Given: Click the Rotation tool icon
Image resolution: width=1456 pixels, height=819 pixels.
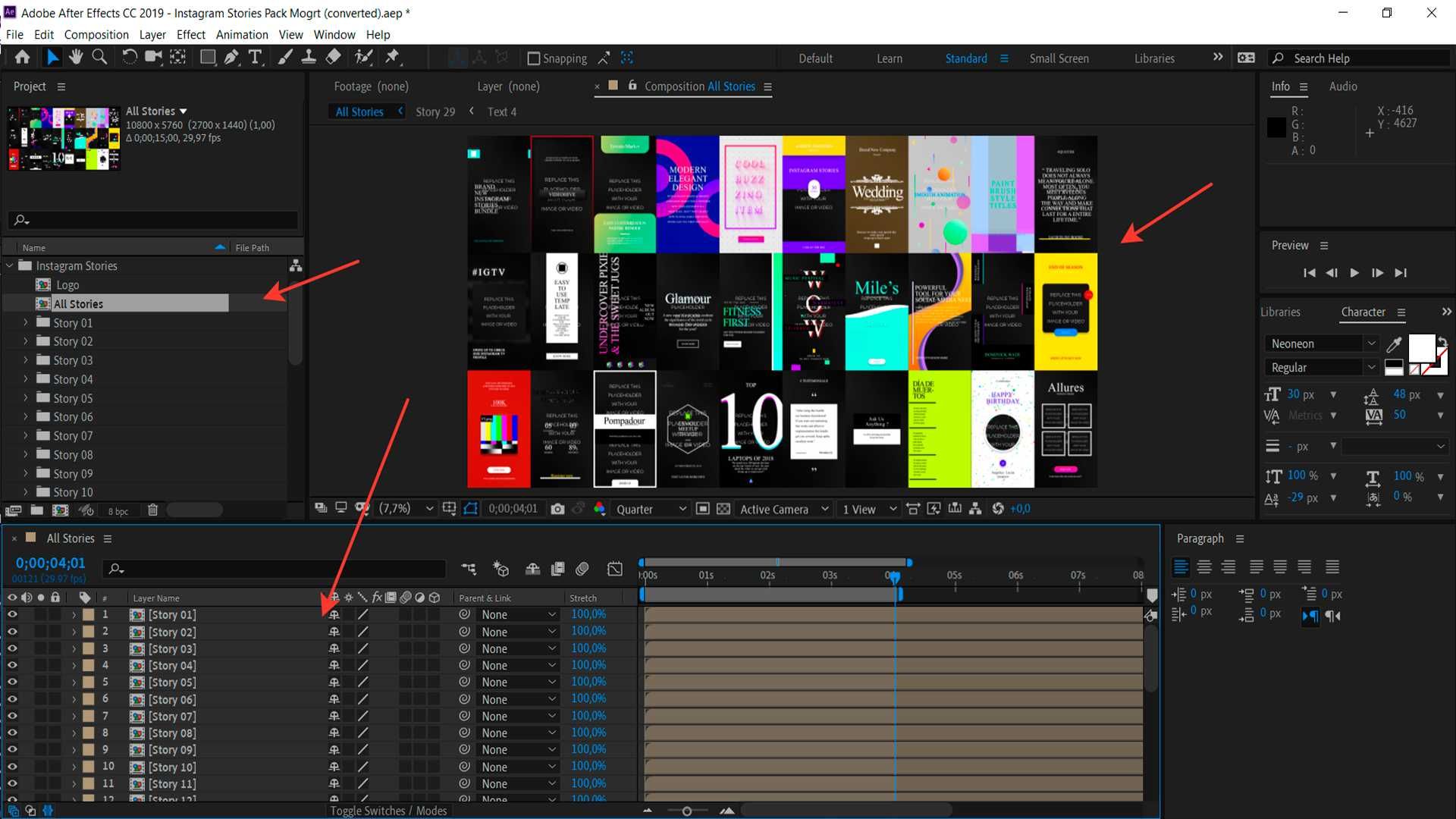Looking at the screenshot, I should pyautogui.click(x=128, y=57).
